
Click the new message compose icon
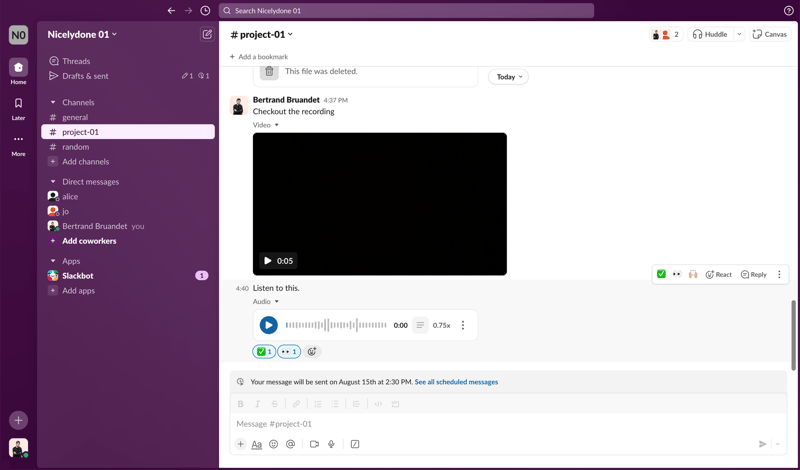(207, 34)
